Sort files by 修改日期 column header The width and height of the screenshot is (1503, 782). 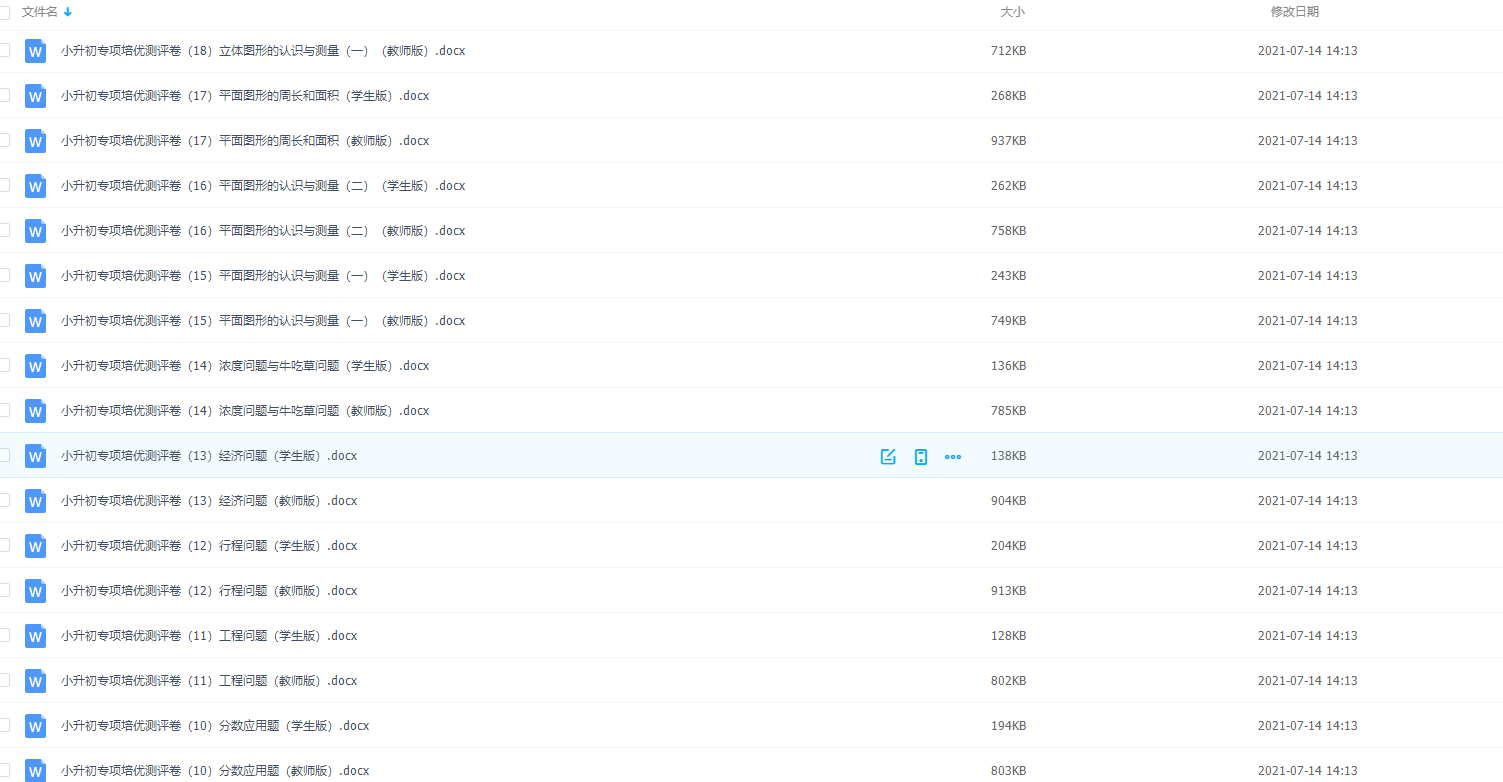[x=1294, y=12]
